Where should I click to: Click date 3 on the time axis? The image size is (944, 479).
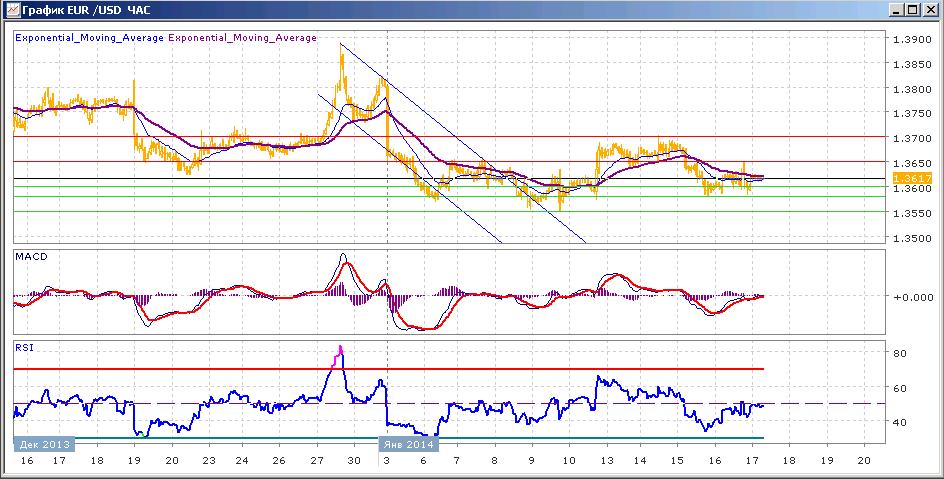[385, 461]
